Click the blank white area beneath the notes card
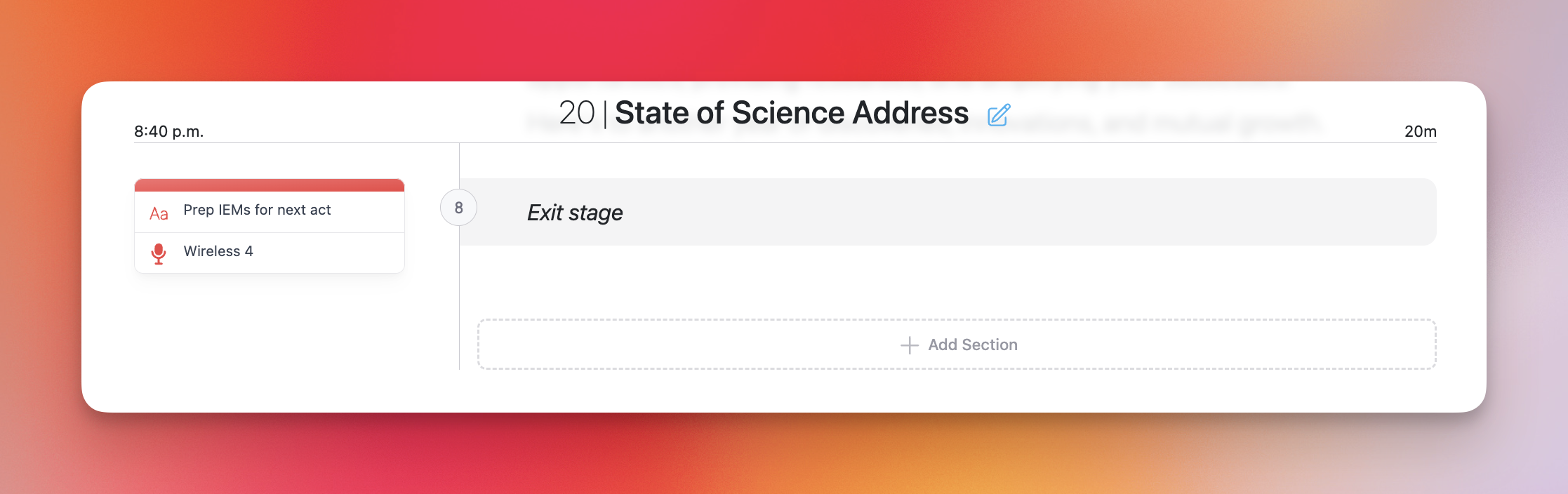 (x=270, y=330)
